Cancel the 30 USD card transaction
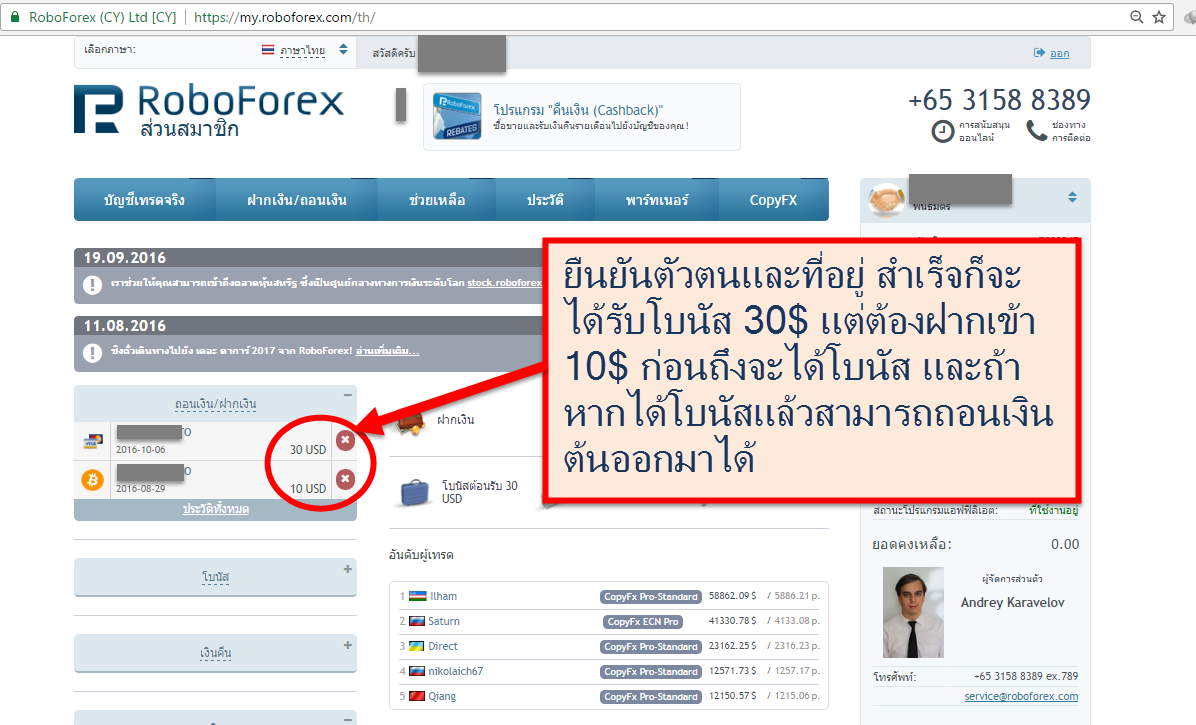1196x725 pixels. tap(346, 440)
